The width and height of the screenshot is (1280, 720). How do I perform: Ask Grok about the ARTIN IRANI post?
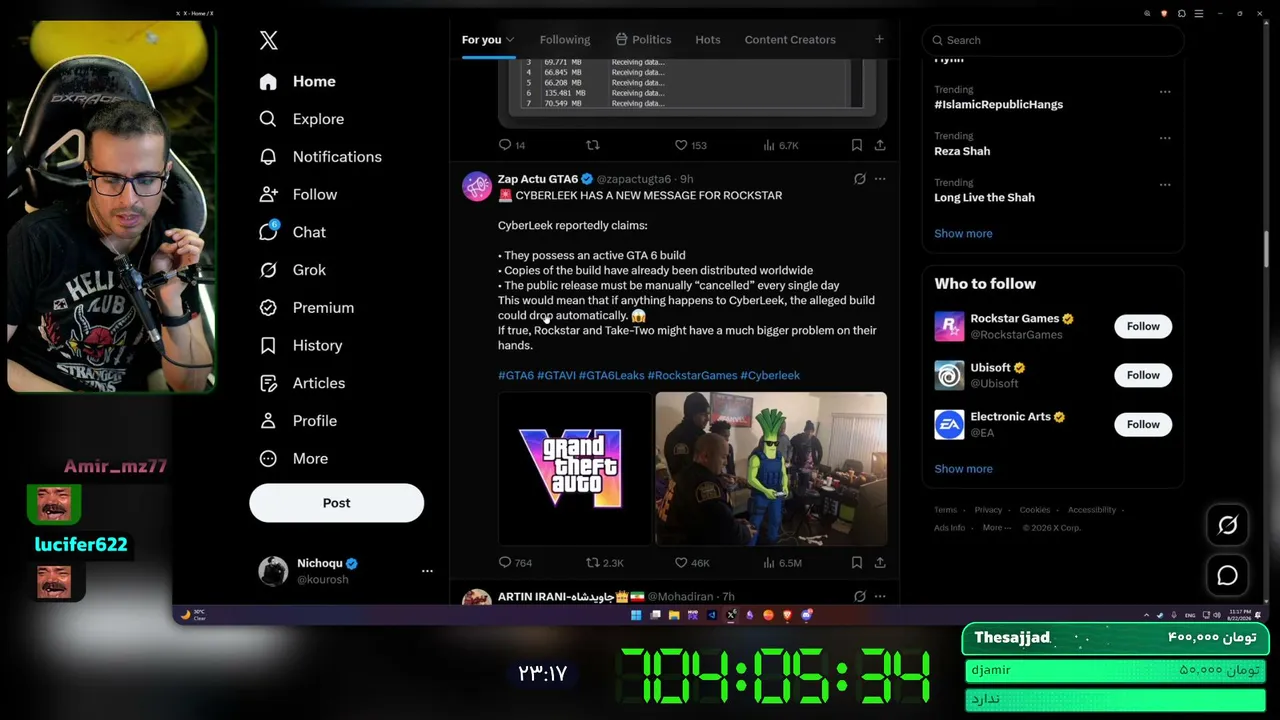859,596
